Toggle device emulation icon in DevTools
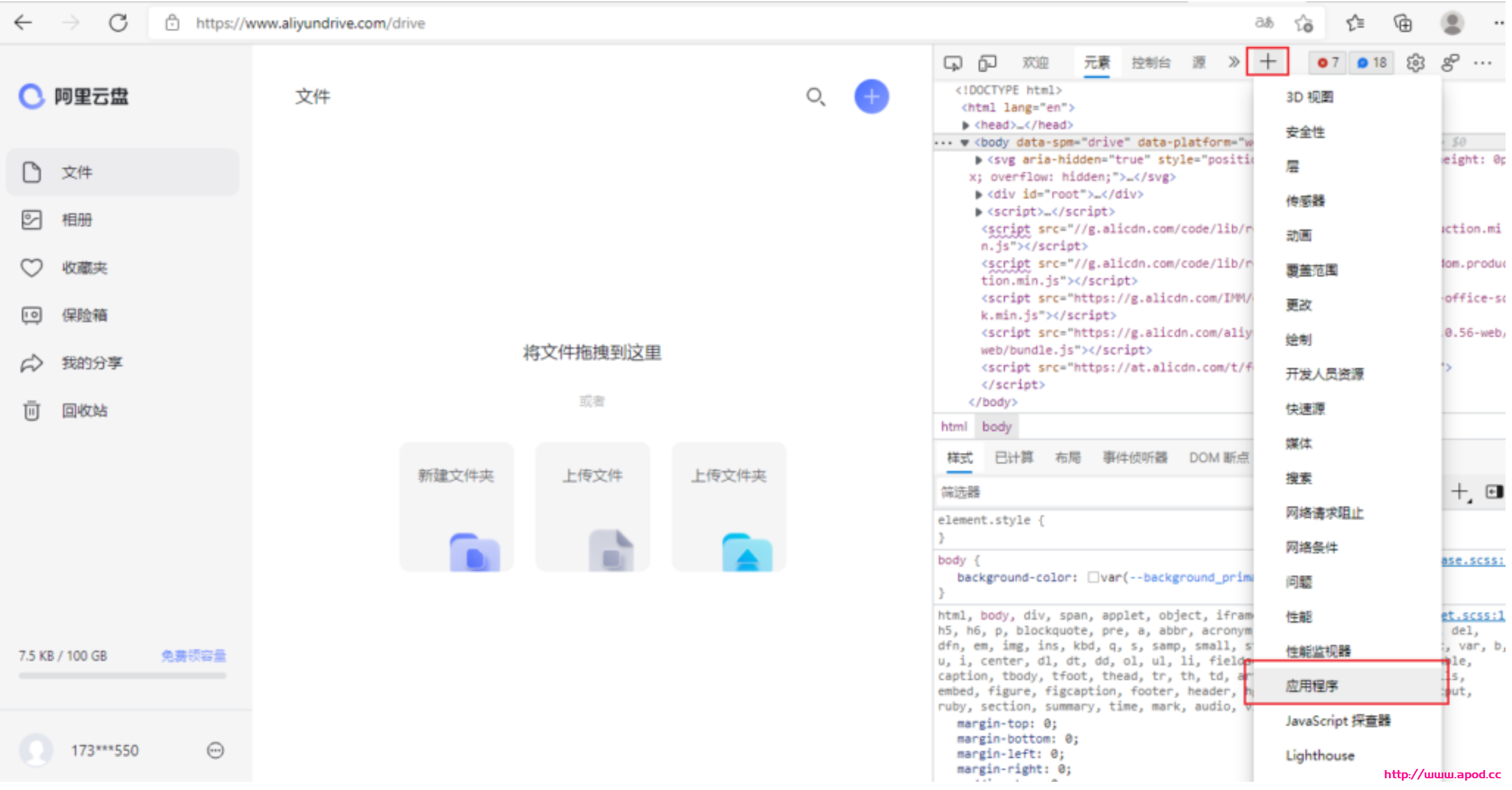The image size is (1512, 790). coord(987,63)
